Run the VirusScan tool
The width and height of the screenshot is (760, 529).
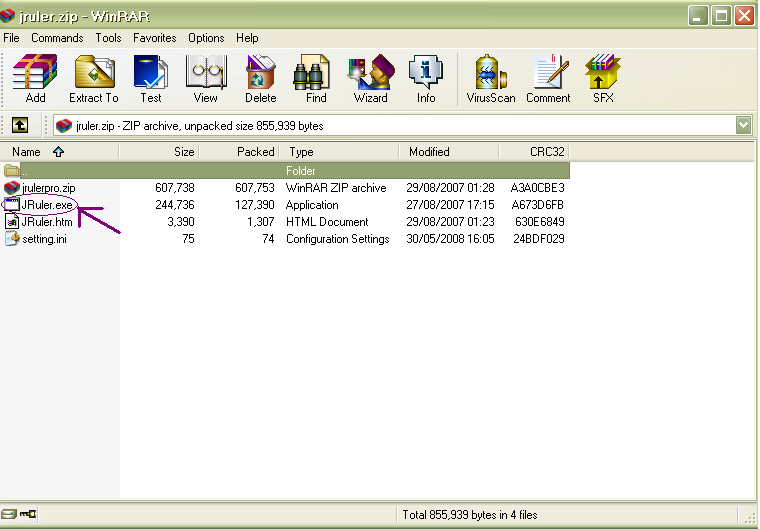pyautogui.click(x=491, y=79)
